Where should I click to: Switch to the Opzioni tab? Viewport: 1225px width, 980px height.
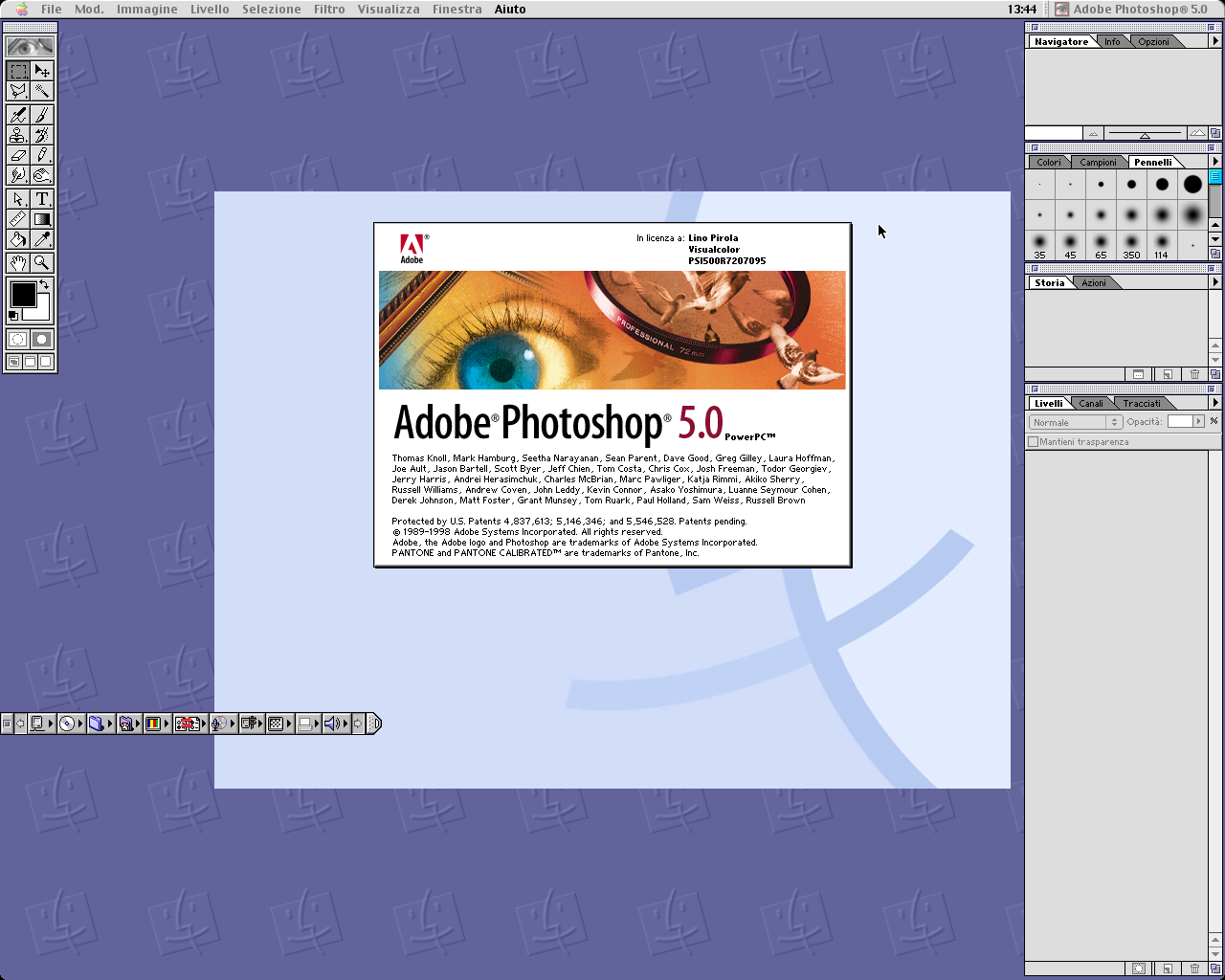(1154, 42)
